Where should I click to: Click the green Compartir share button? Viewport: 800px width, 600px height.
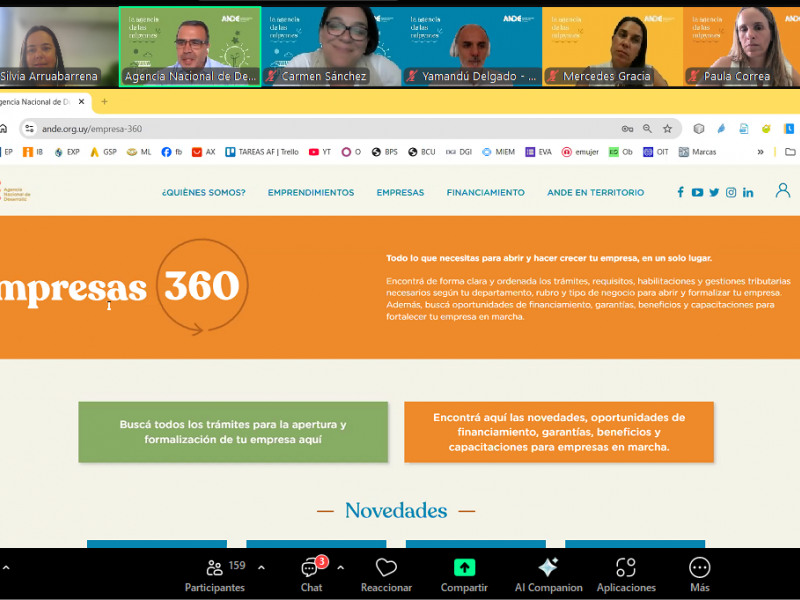point(464,576)
